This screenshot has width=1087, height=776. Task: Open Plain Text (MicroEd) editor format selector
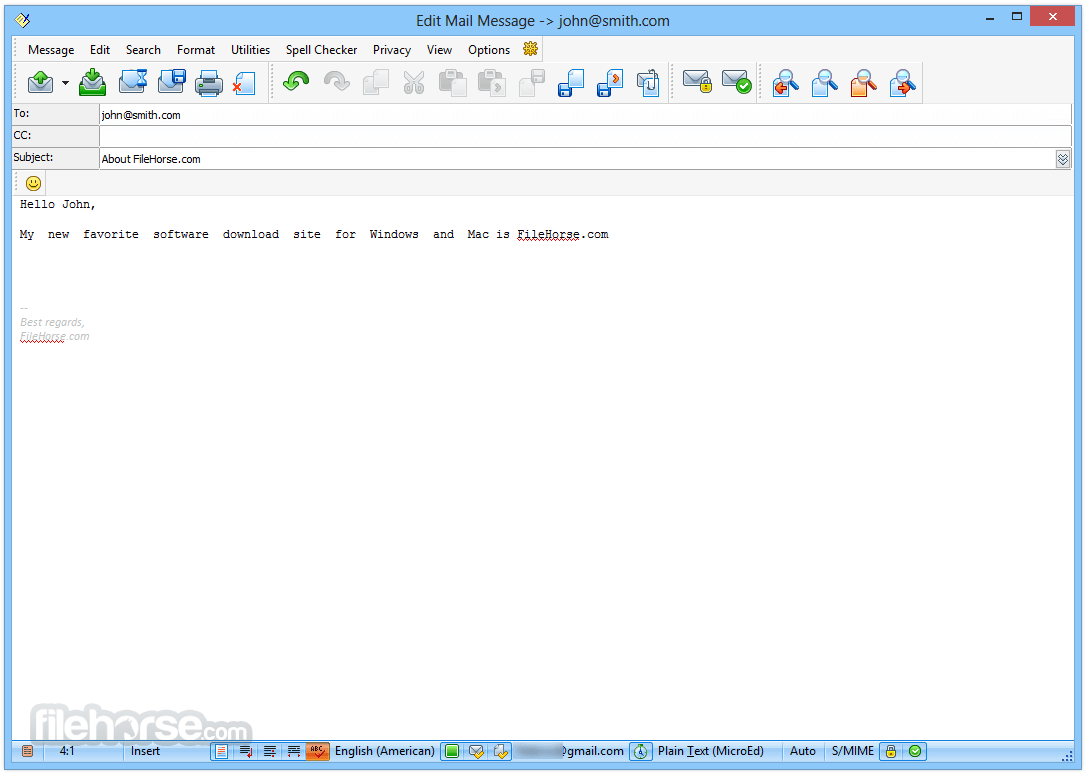pyautogui.click(x=711, y=751)
